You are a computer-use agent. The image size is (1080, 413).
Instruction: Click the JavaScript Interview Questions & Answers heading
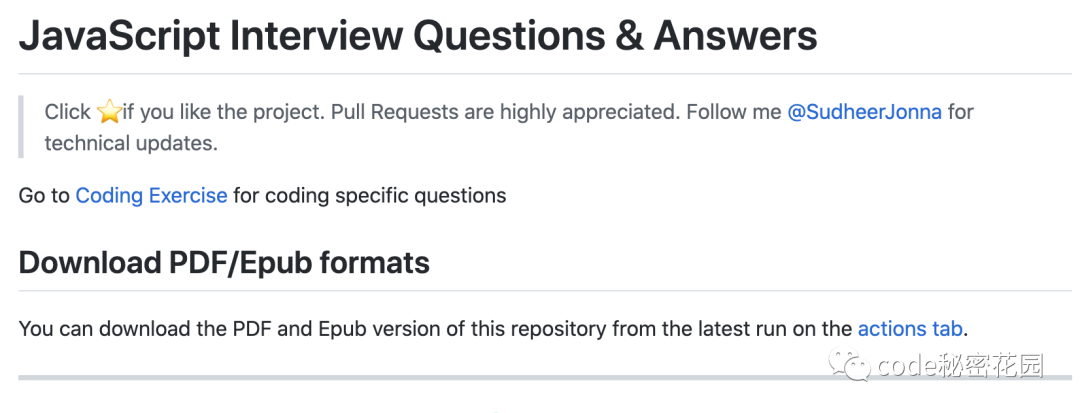417,36
